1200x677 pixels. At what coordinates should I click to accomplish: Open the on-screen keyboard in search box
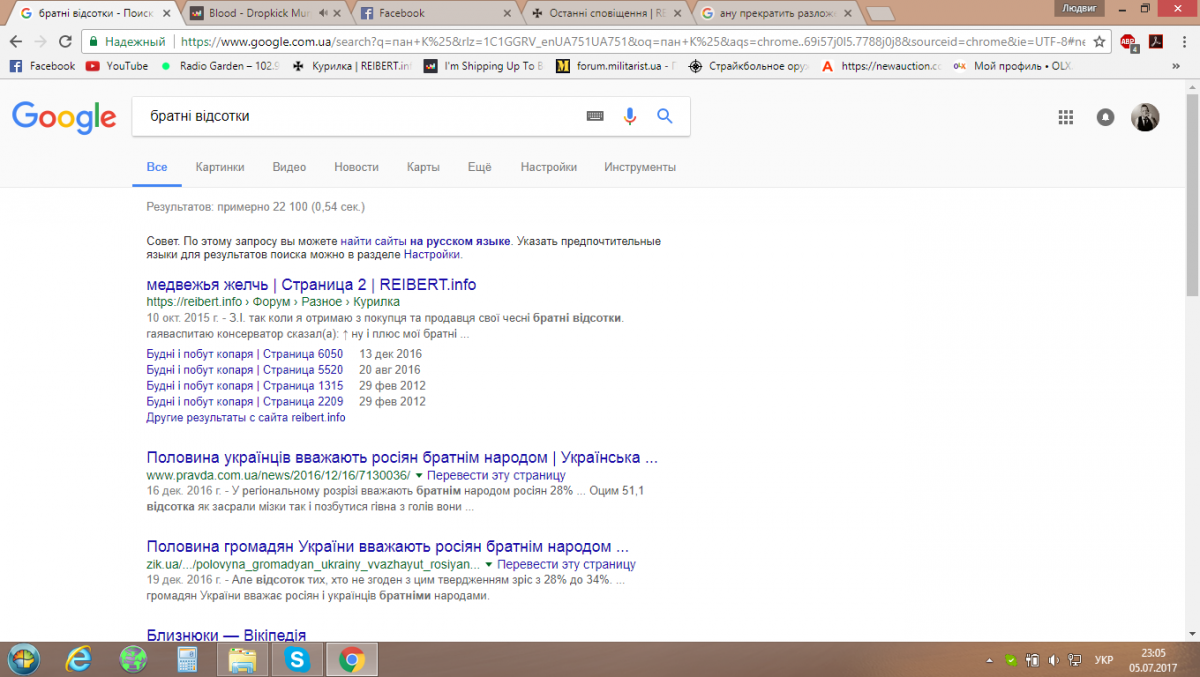[595, 116]
